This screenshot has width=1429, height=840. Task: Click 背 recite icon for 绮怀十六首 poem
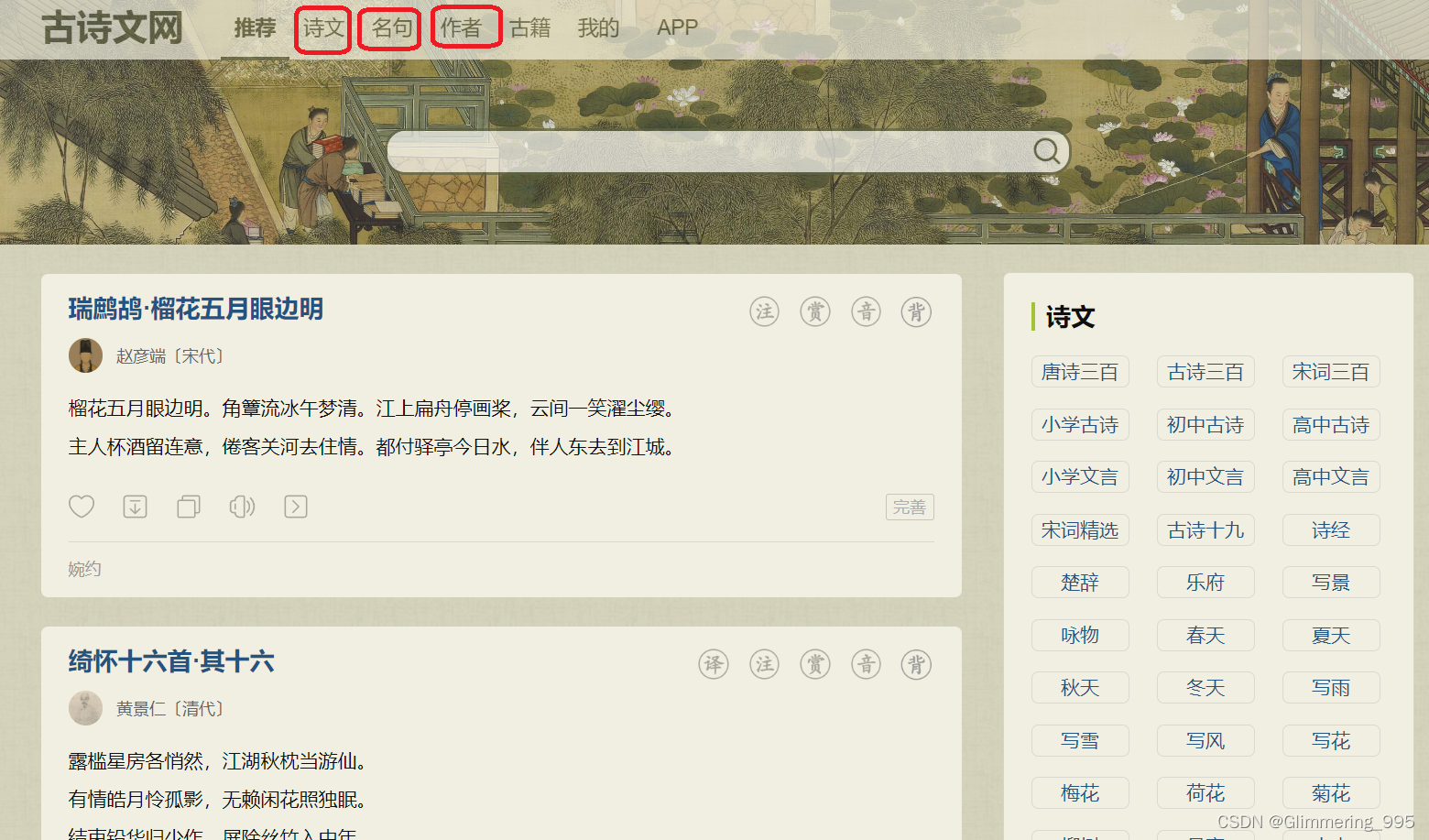pos(916,664)
